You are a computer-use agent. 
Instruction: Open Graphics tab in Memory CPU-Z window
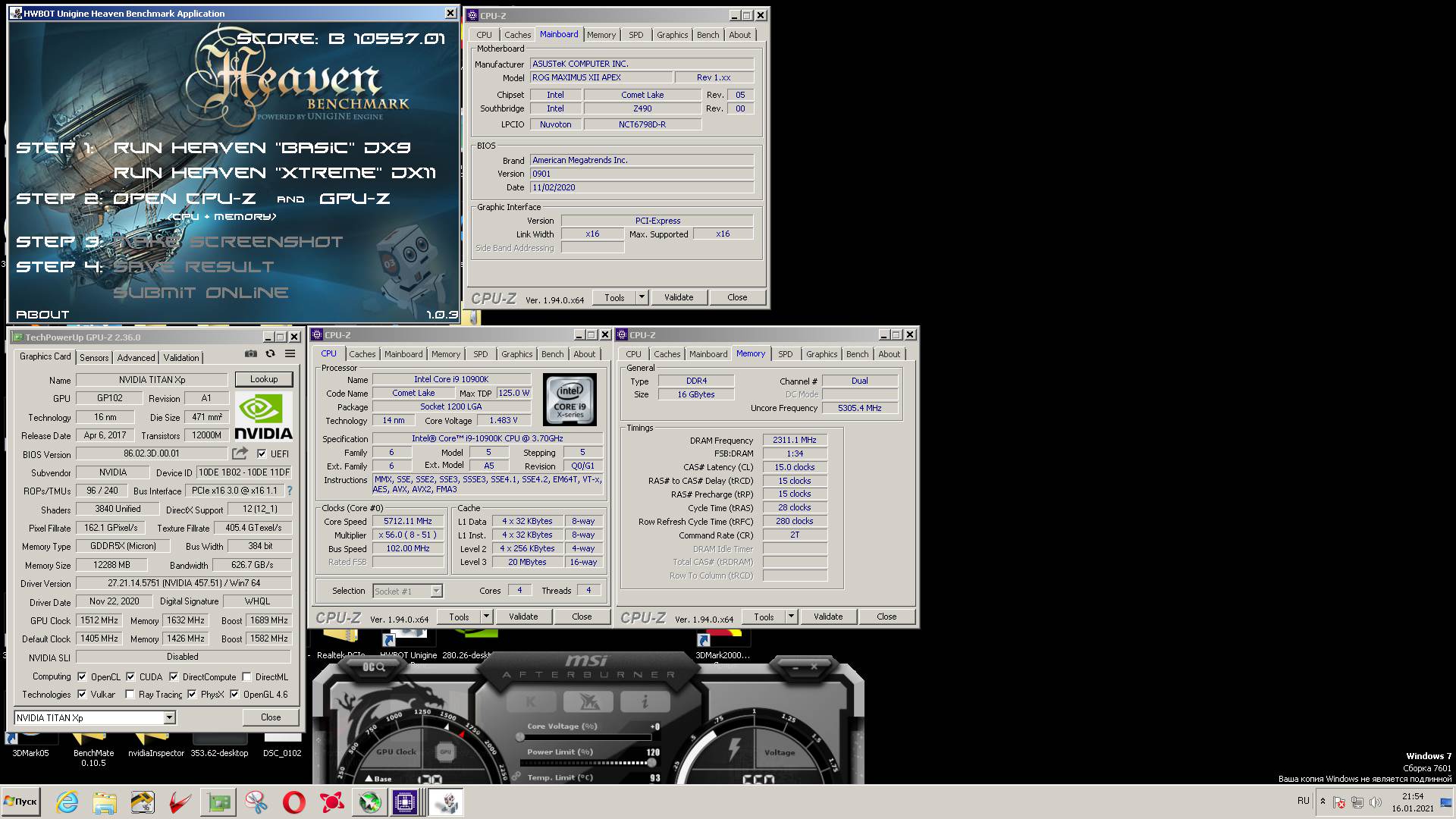(821, 354)
